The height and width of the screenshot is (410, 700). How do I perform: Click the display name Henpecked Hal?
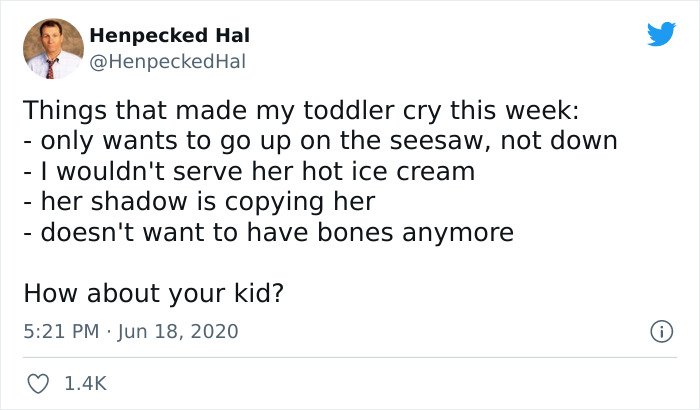(x=170, y=36)
